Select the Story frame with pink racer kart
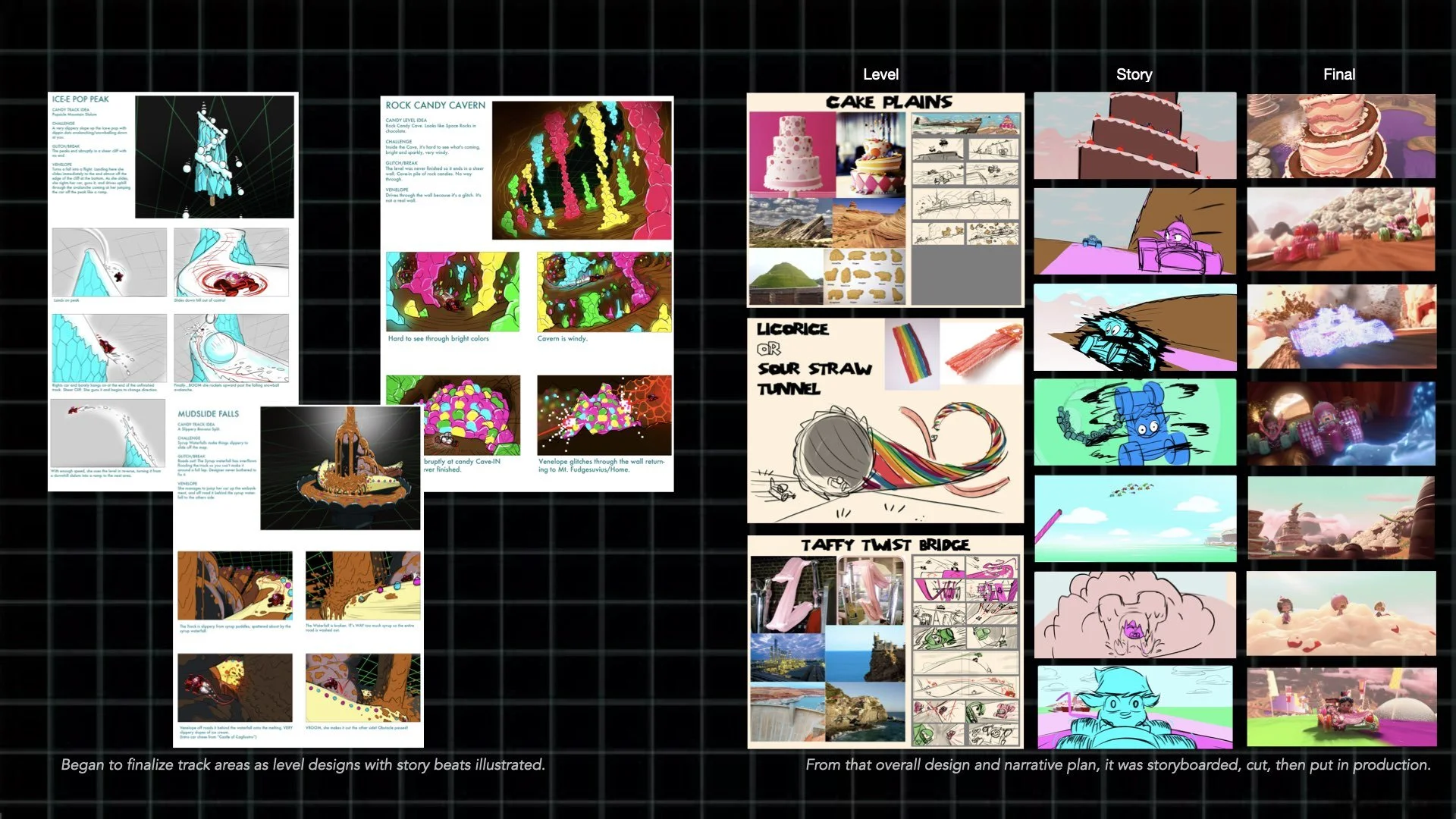Image resolution: width=1456 pixels, height=819 pixels. 1134,231
